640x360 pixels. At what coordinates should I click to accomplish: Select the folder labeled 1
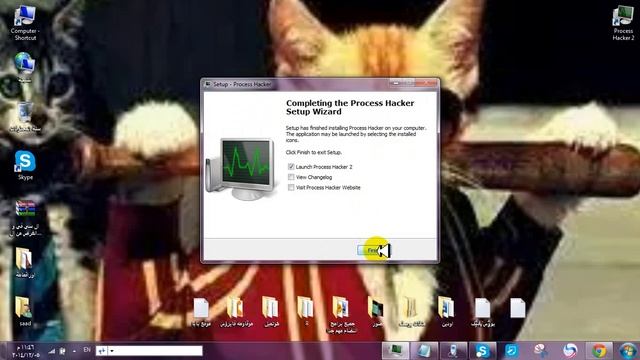(x=305, y=311)
